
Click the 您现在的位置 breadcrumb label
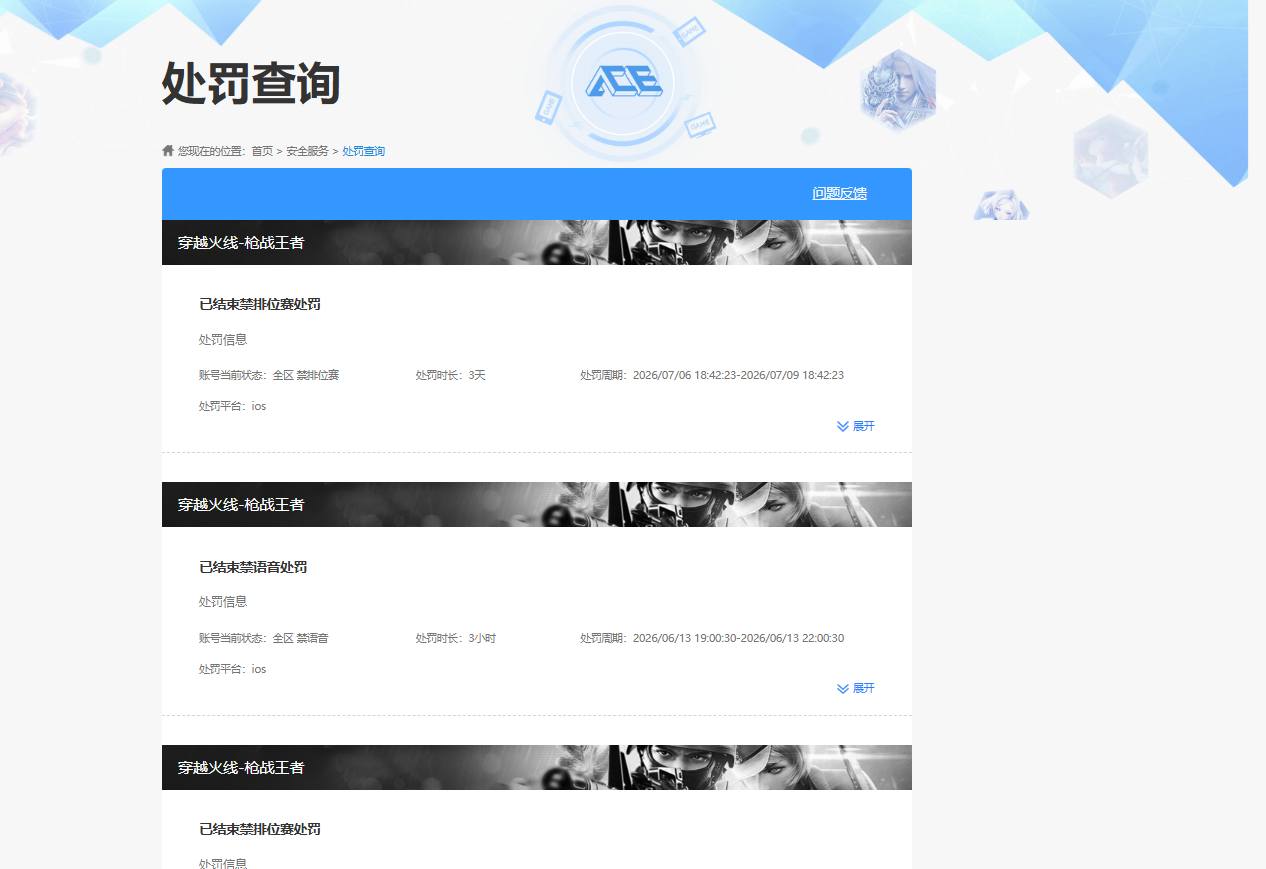(211, 151)
